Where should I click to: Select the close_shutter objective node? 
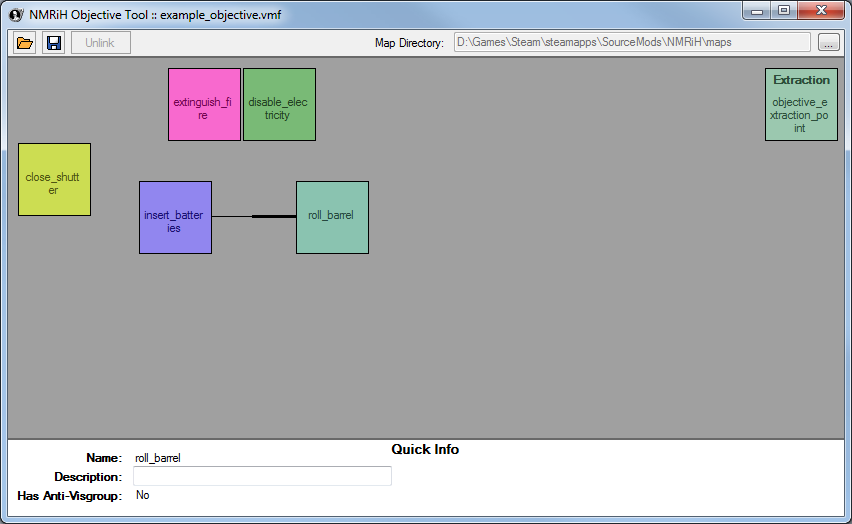[54, 179]
